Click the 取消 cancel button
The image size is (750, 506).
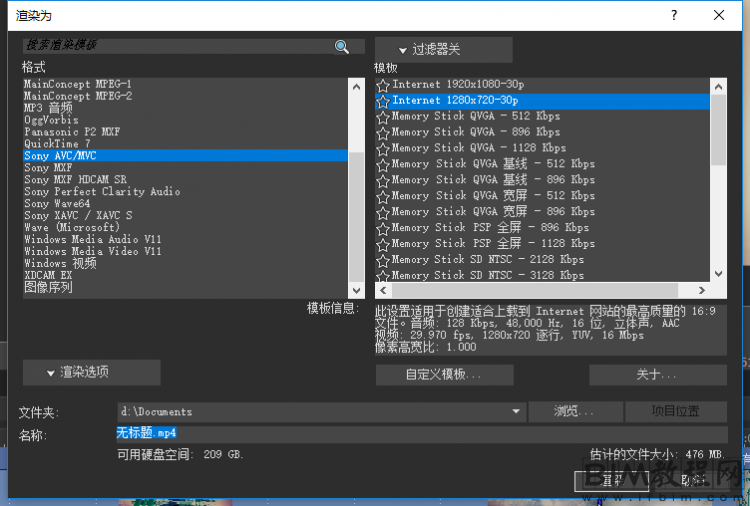pyautogui.click(x=691, y=481)
